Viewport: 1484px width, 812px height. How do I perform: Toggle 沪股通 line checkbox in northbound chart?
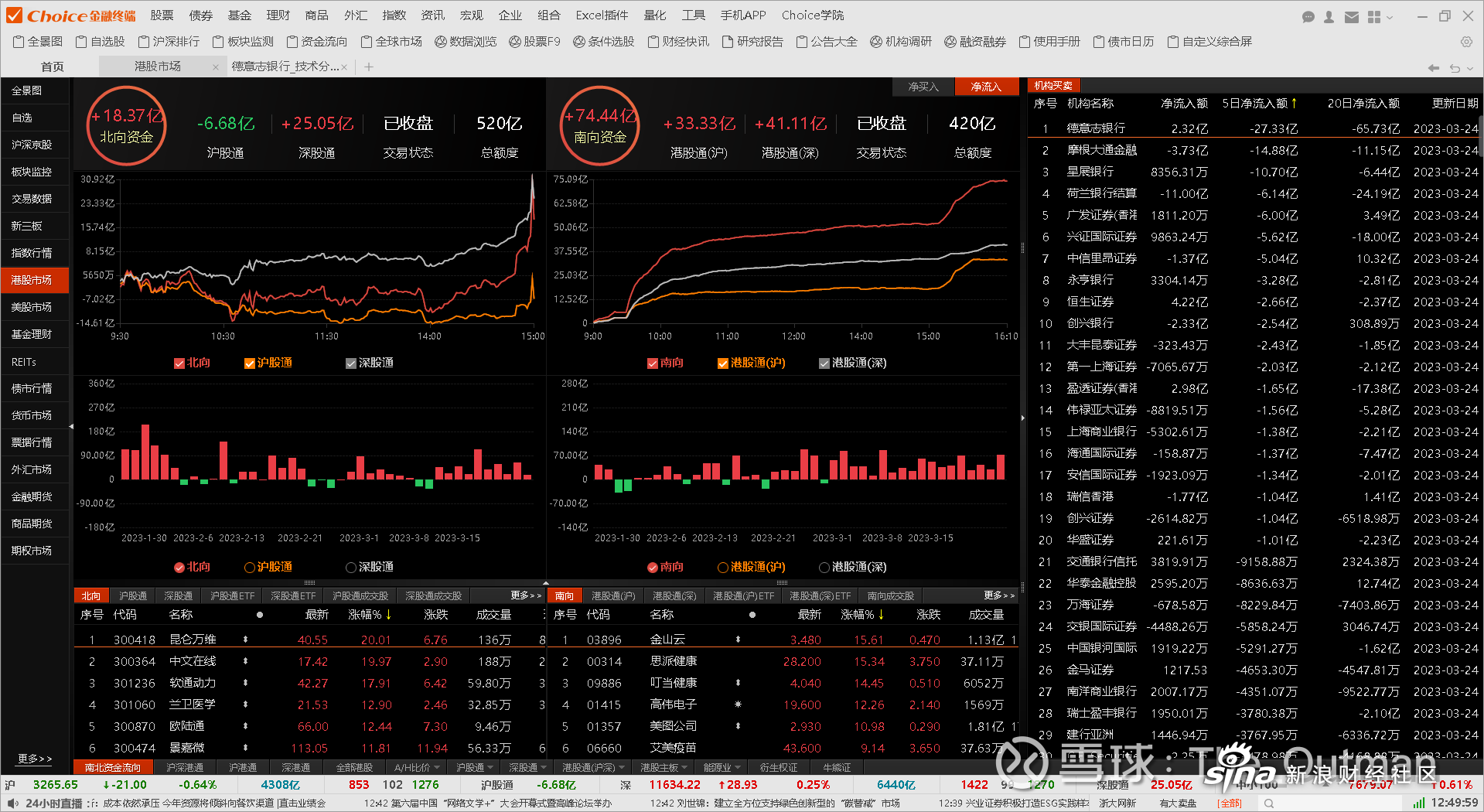coord(250,363)
